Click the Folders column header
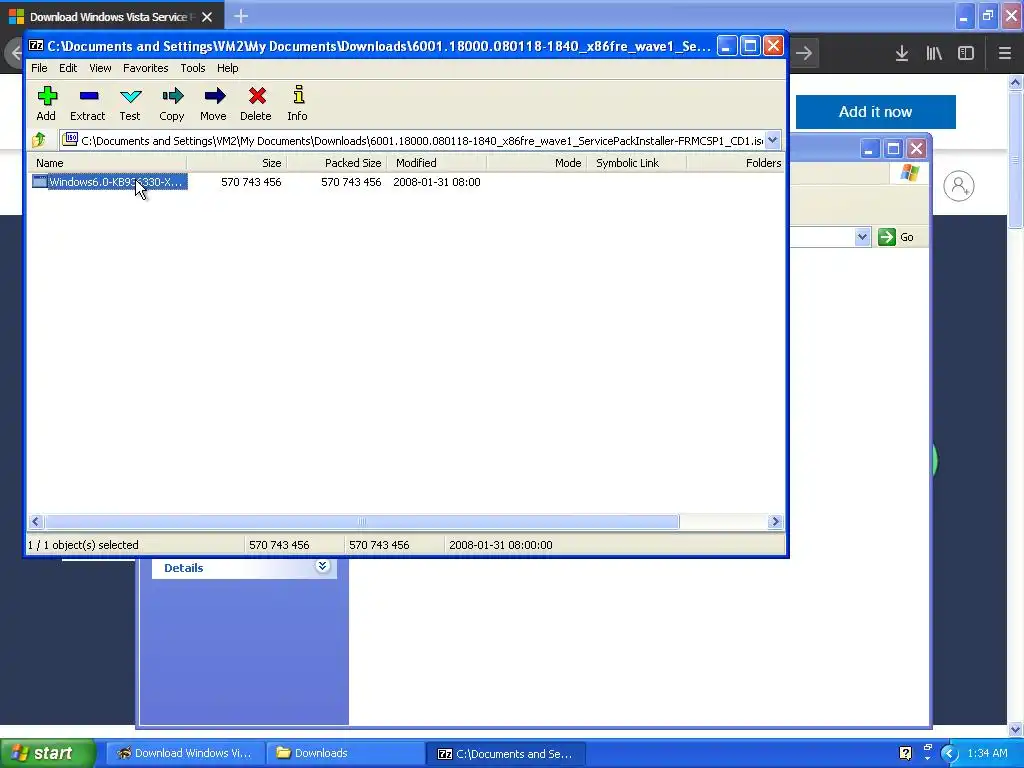The width and height of the screenshot is (1024, 768). click(736, 163)
